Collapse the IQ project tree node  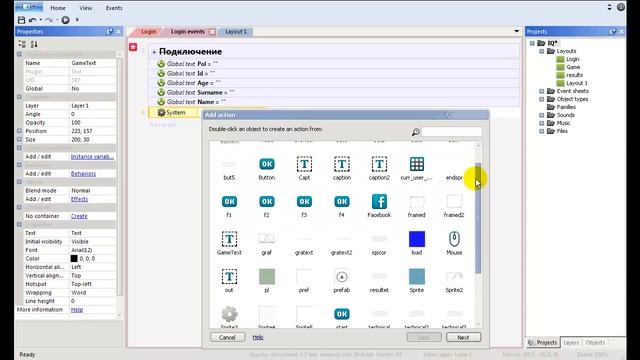532,43
